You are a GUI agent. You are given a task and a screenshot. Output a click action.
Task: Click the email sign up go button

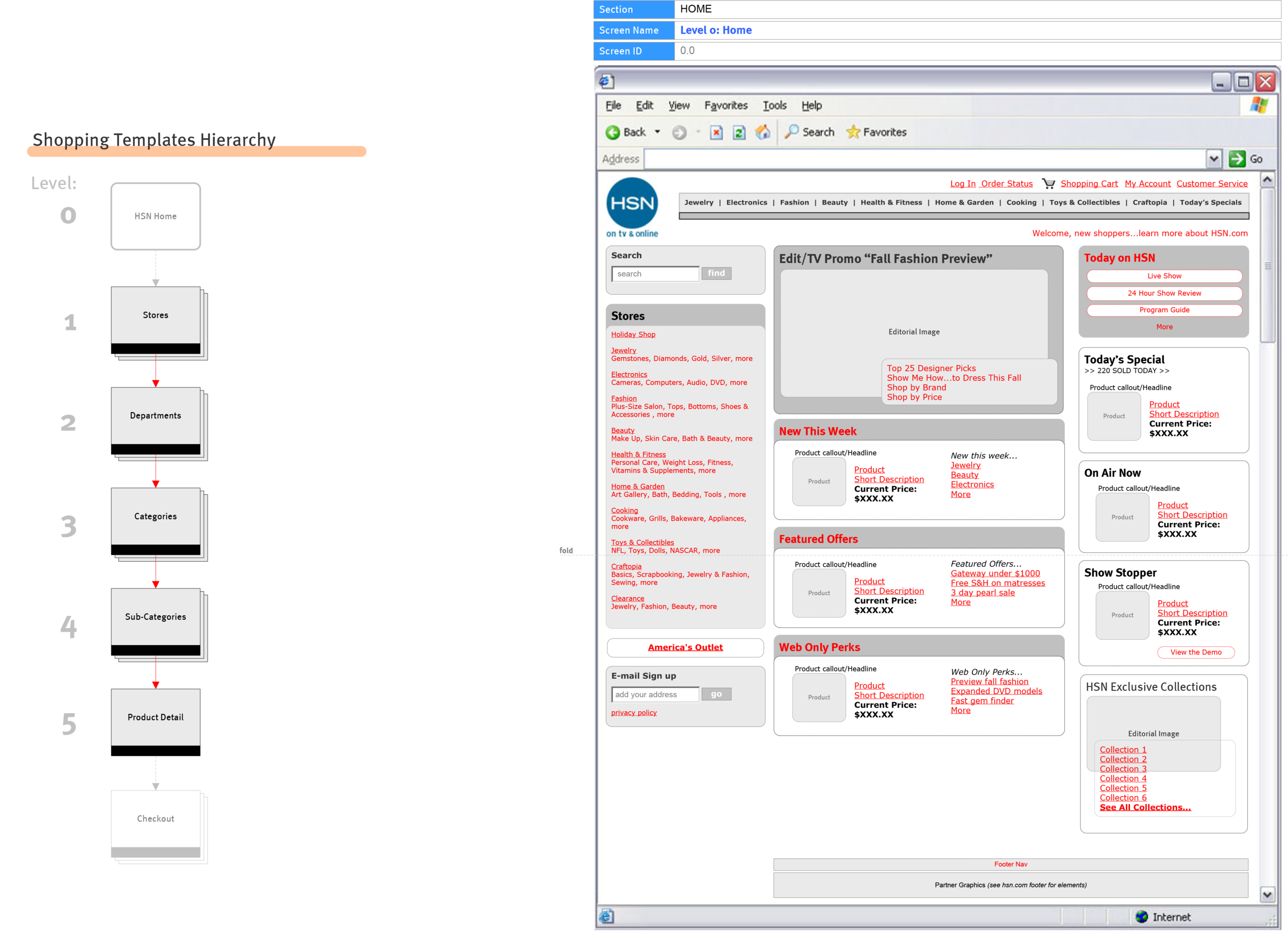[x=716, y=694]
